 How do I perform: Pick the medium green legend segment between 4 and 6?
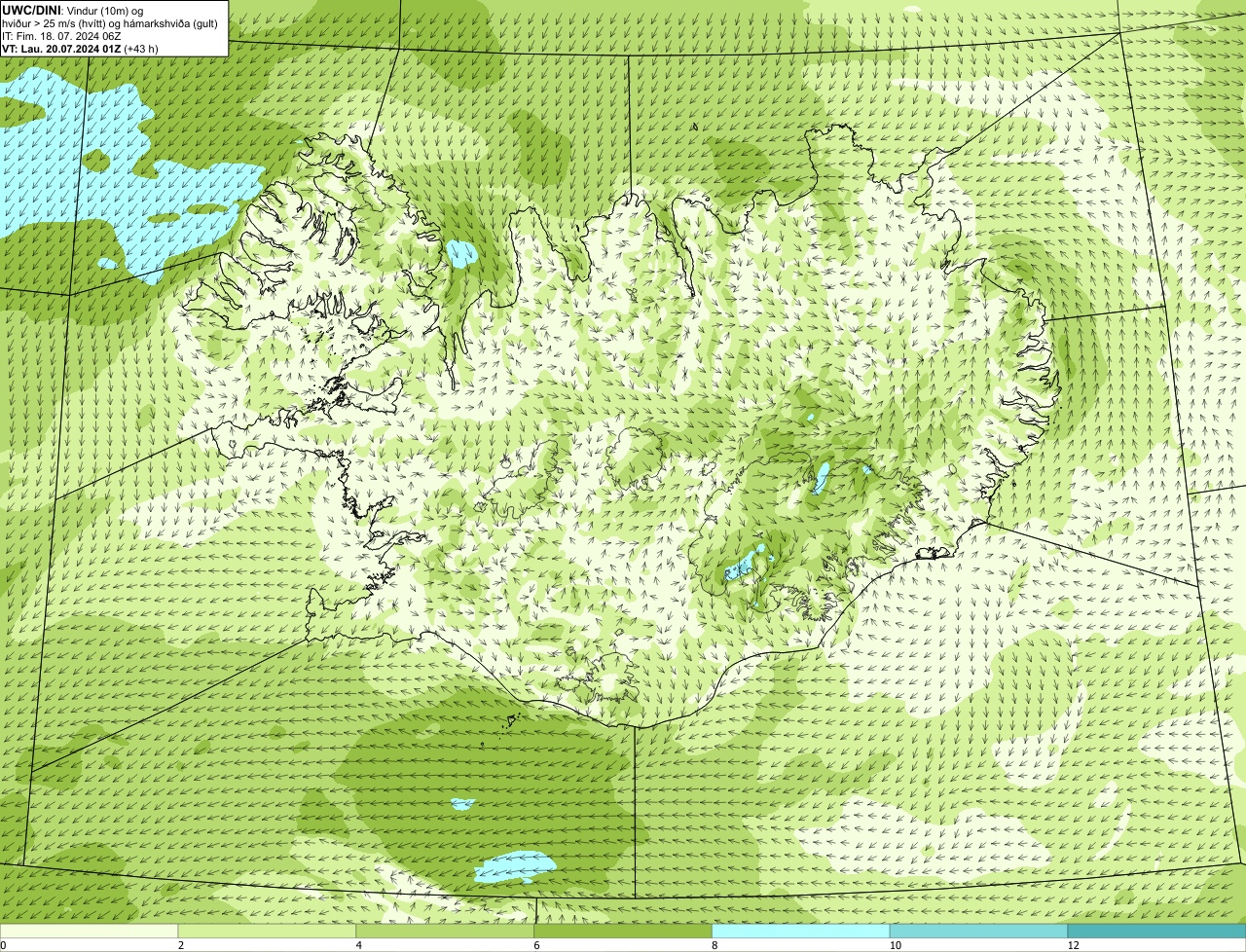pos(446,931)
